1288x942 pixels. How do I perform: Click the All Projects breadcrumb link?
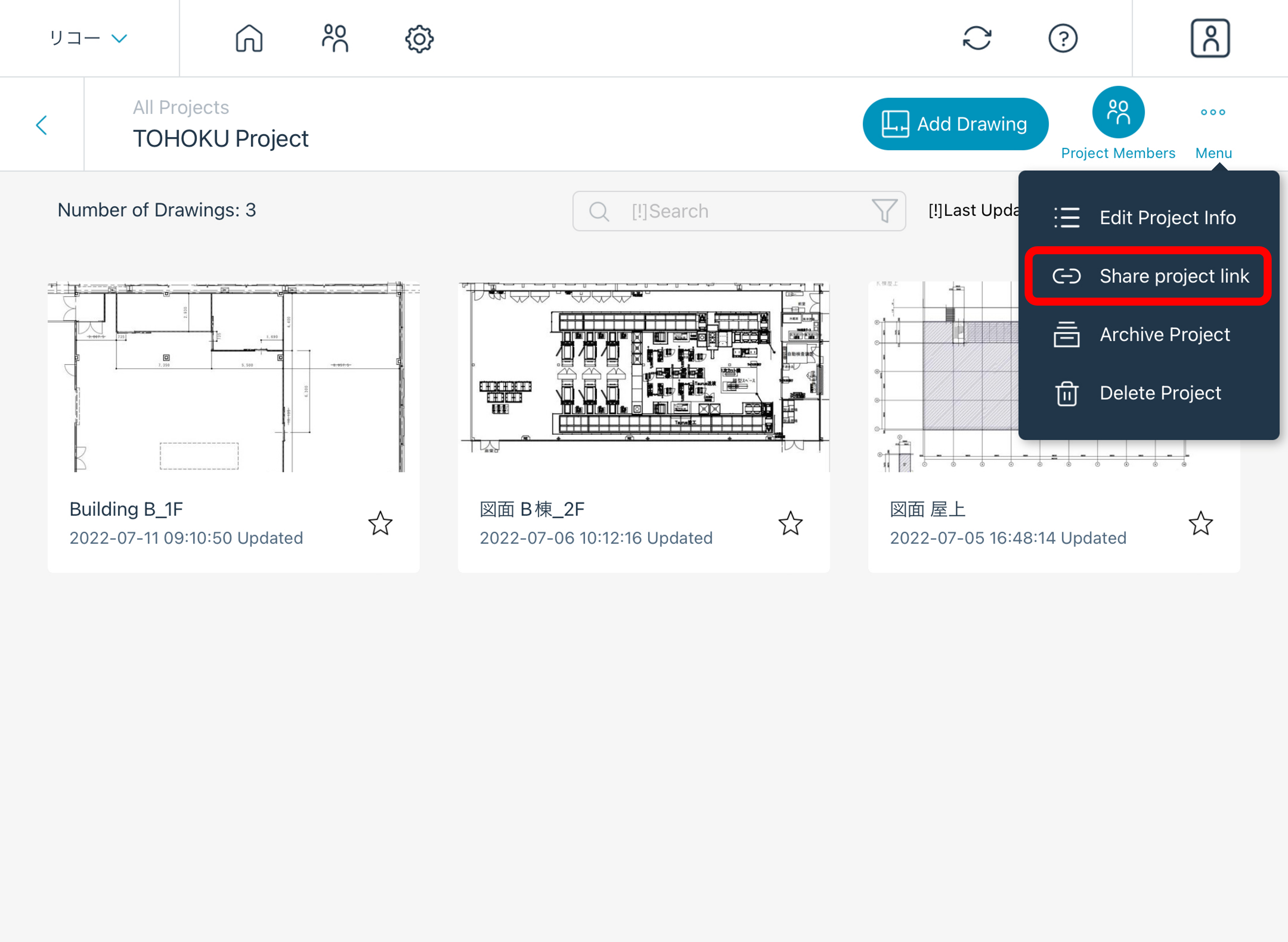(x=181, y=107)
